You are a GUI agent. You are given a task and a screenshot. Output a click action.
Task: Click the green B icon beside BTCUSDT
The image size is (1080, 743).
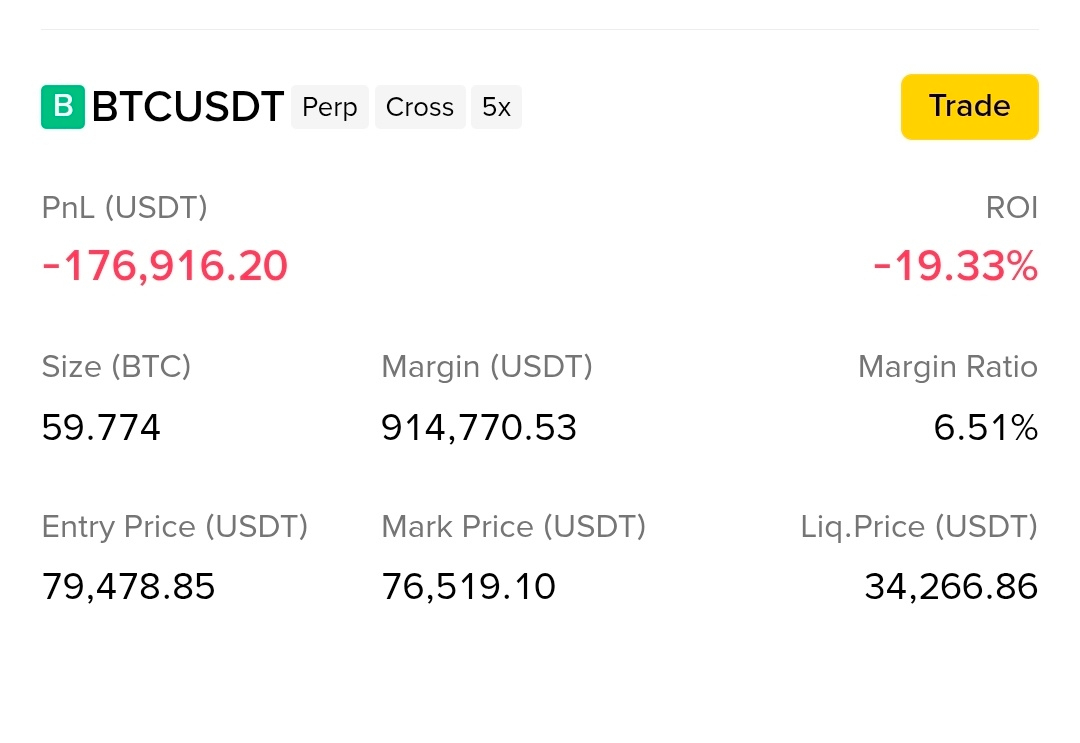click(x=63, y=107)
